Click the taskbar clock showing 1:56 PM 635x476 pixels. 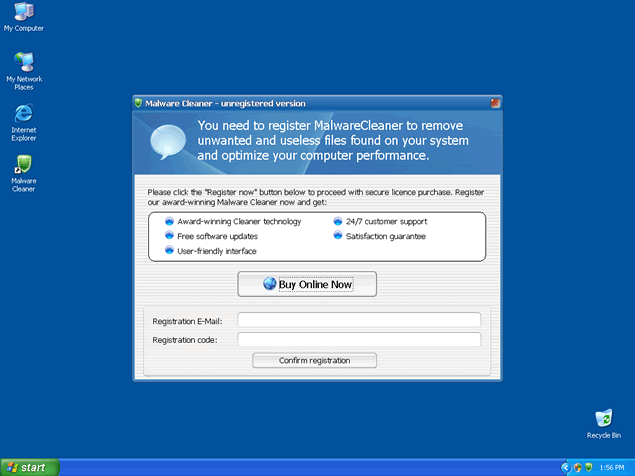click(613, 468)
